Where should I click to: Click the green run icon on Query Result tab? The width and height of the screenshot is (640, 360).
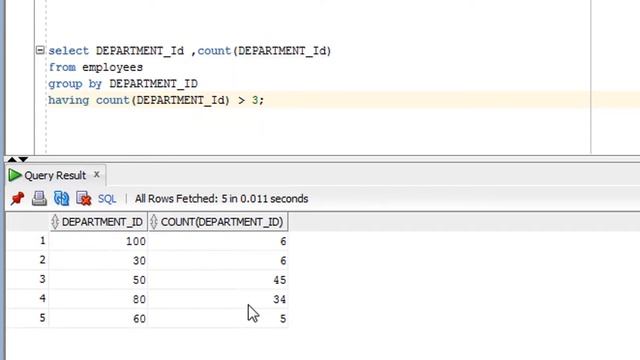pos(15,175)
